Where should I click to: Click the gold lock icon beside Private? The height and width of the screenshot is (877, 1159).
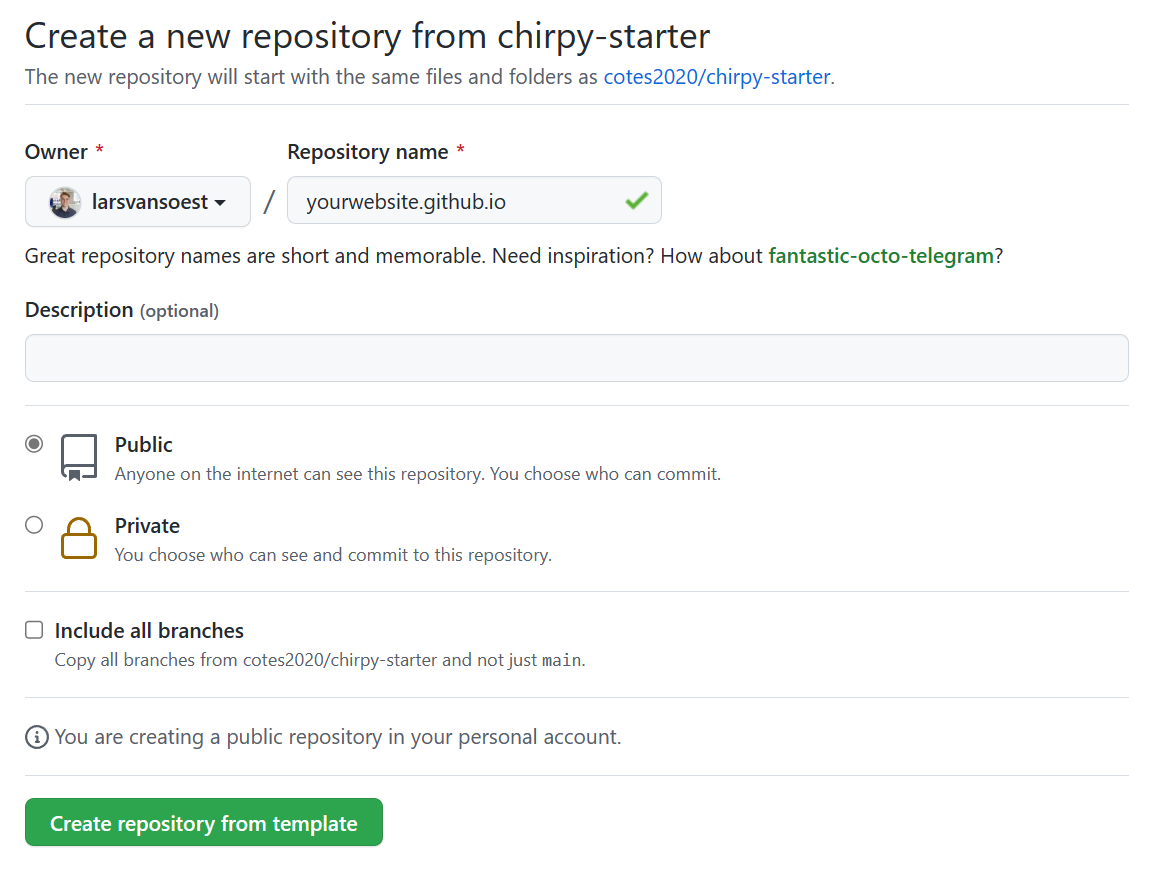click(x=78, y=538)
